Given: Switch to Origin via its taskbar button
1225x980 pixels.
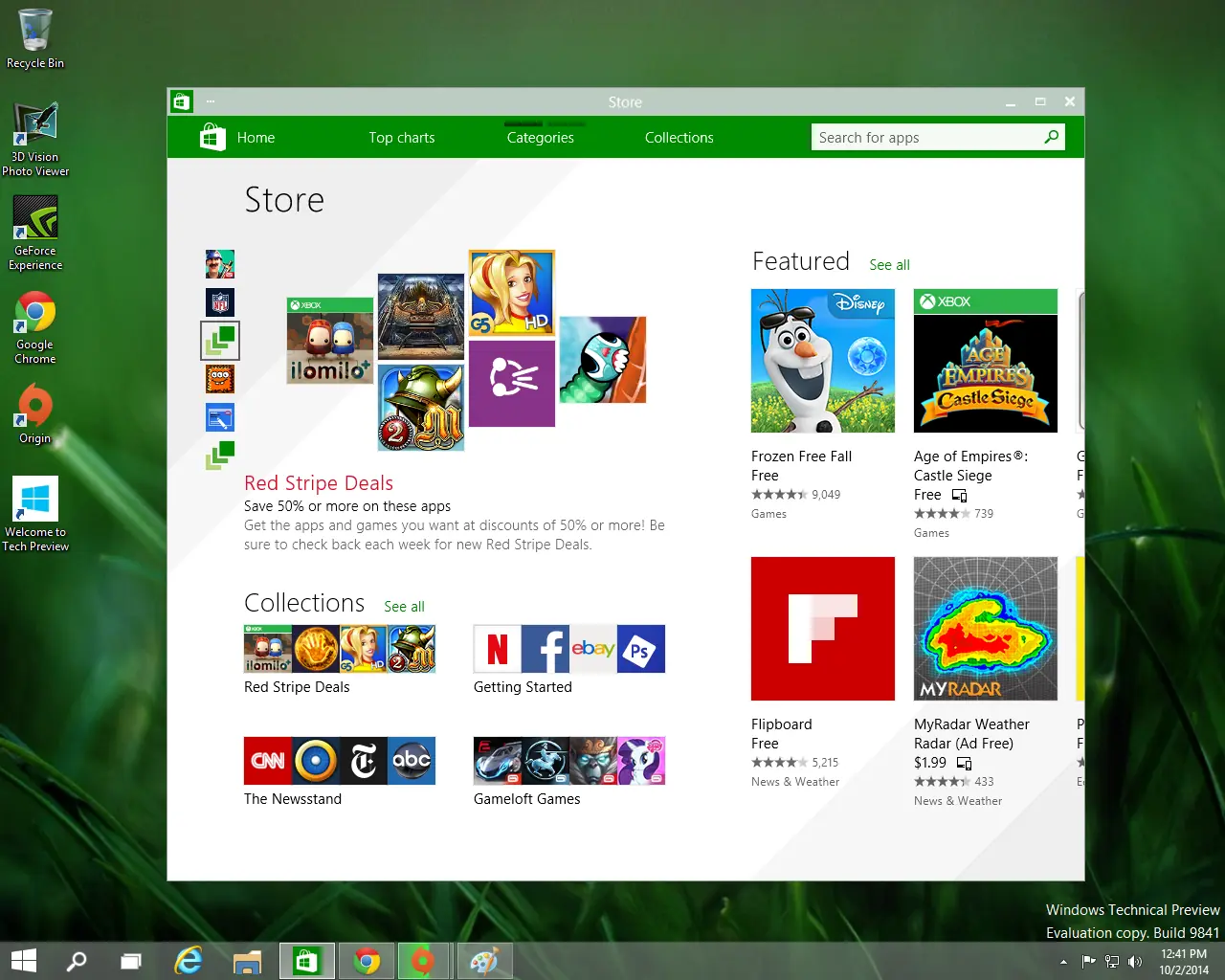Looking at the screenshot, I should click(x=426, y=961).
